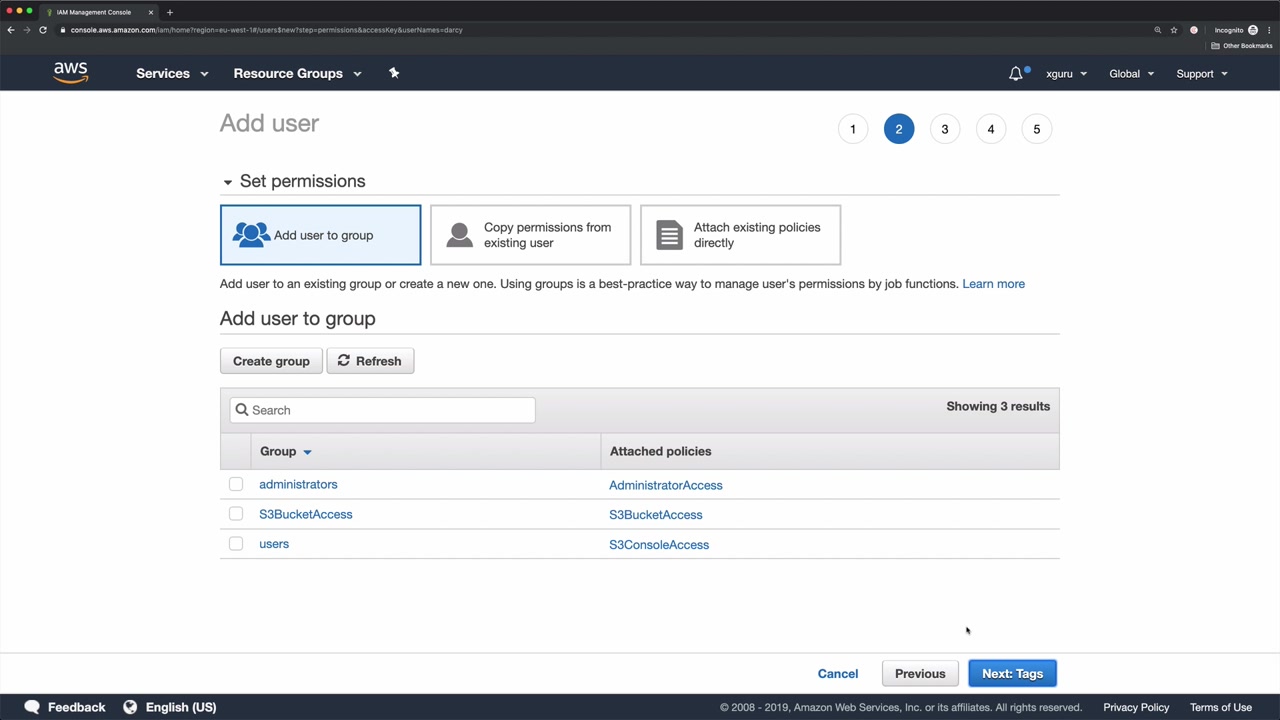Click the browser address bar URL
Screen dimensions: 1280x720
tap(266, 30)
